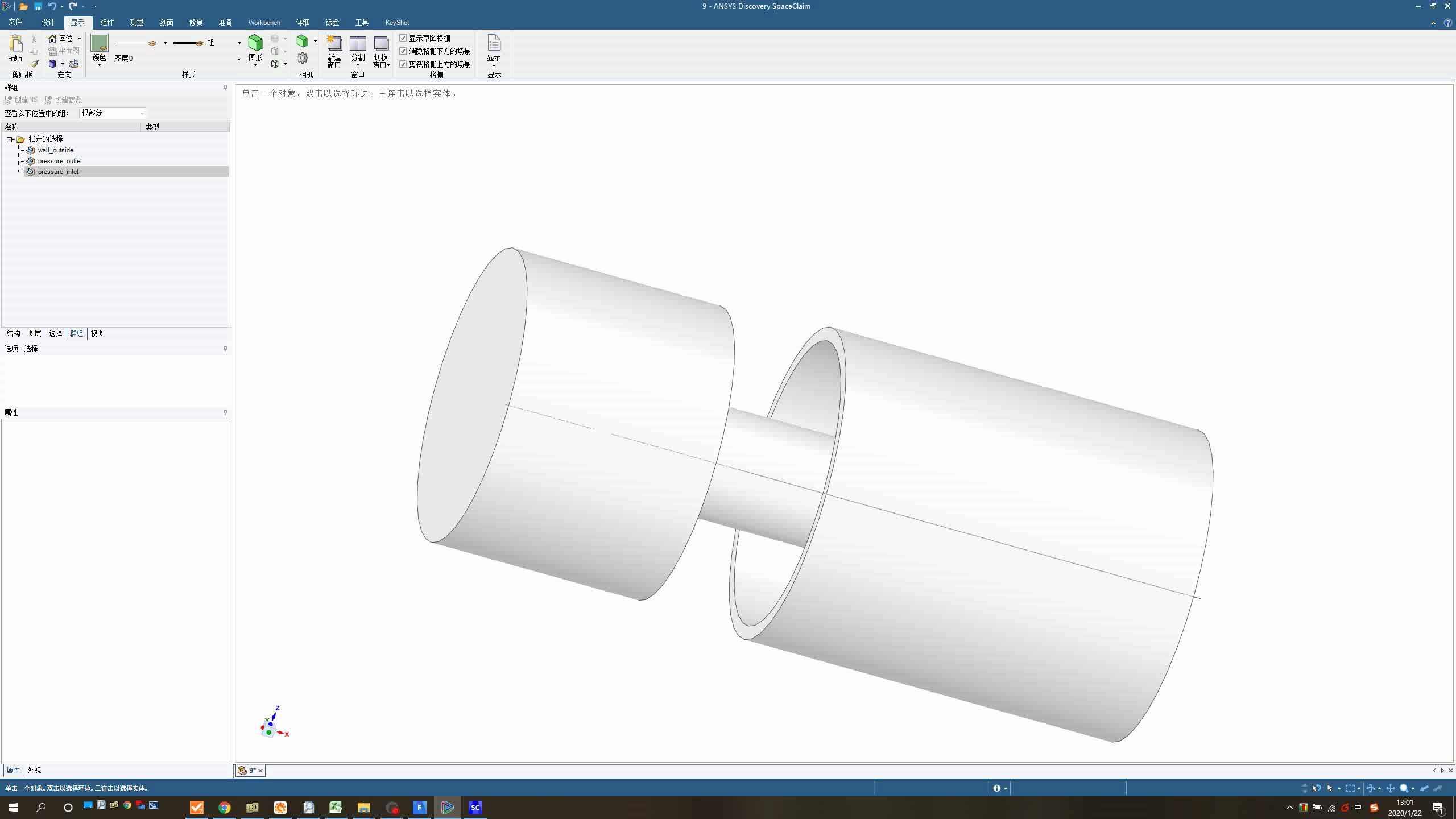
Task: Toggle 消隐格栅下方的场景 checkbox
Action: [403, 51]
